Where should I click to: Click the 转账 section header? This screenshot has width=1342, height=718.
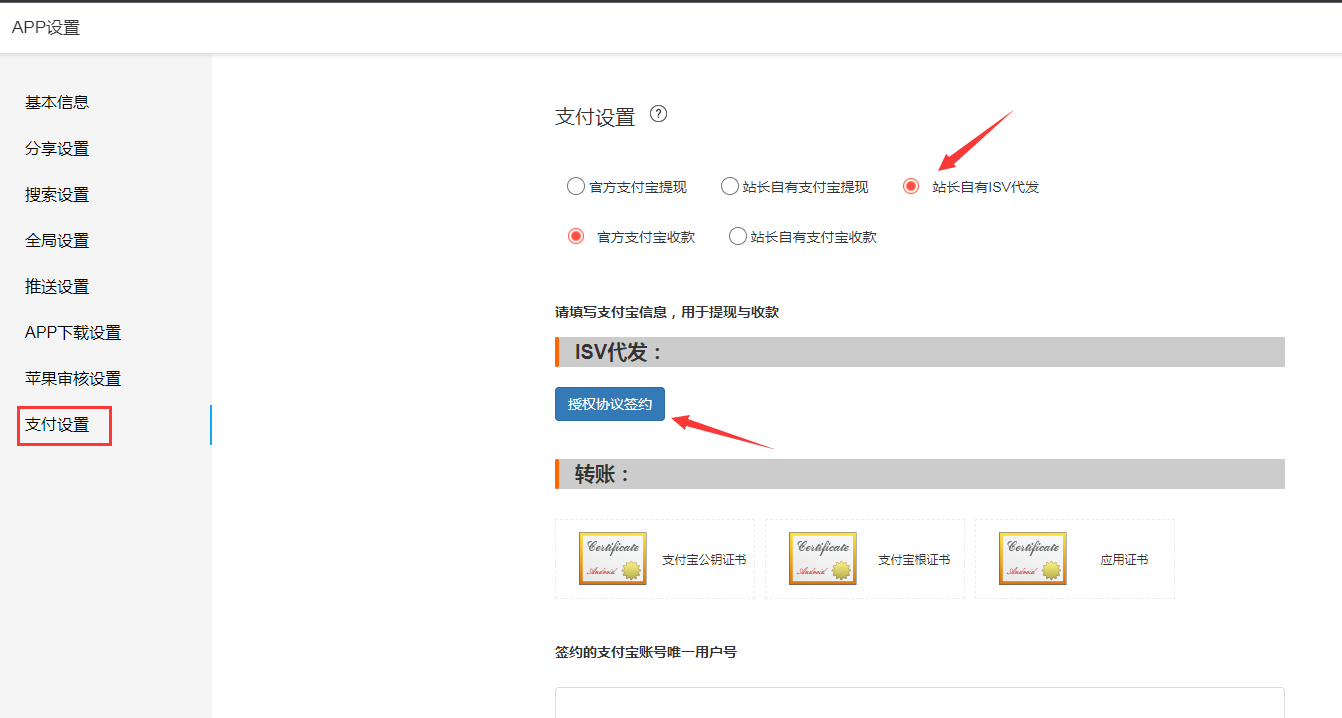[920, 474]
